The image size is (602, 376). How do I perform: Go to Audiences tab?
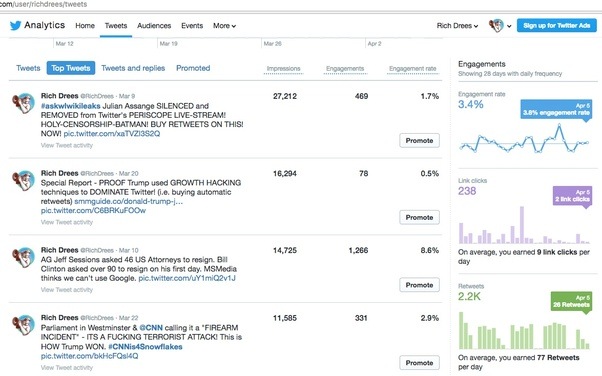point(154,26)
